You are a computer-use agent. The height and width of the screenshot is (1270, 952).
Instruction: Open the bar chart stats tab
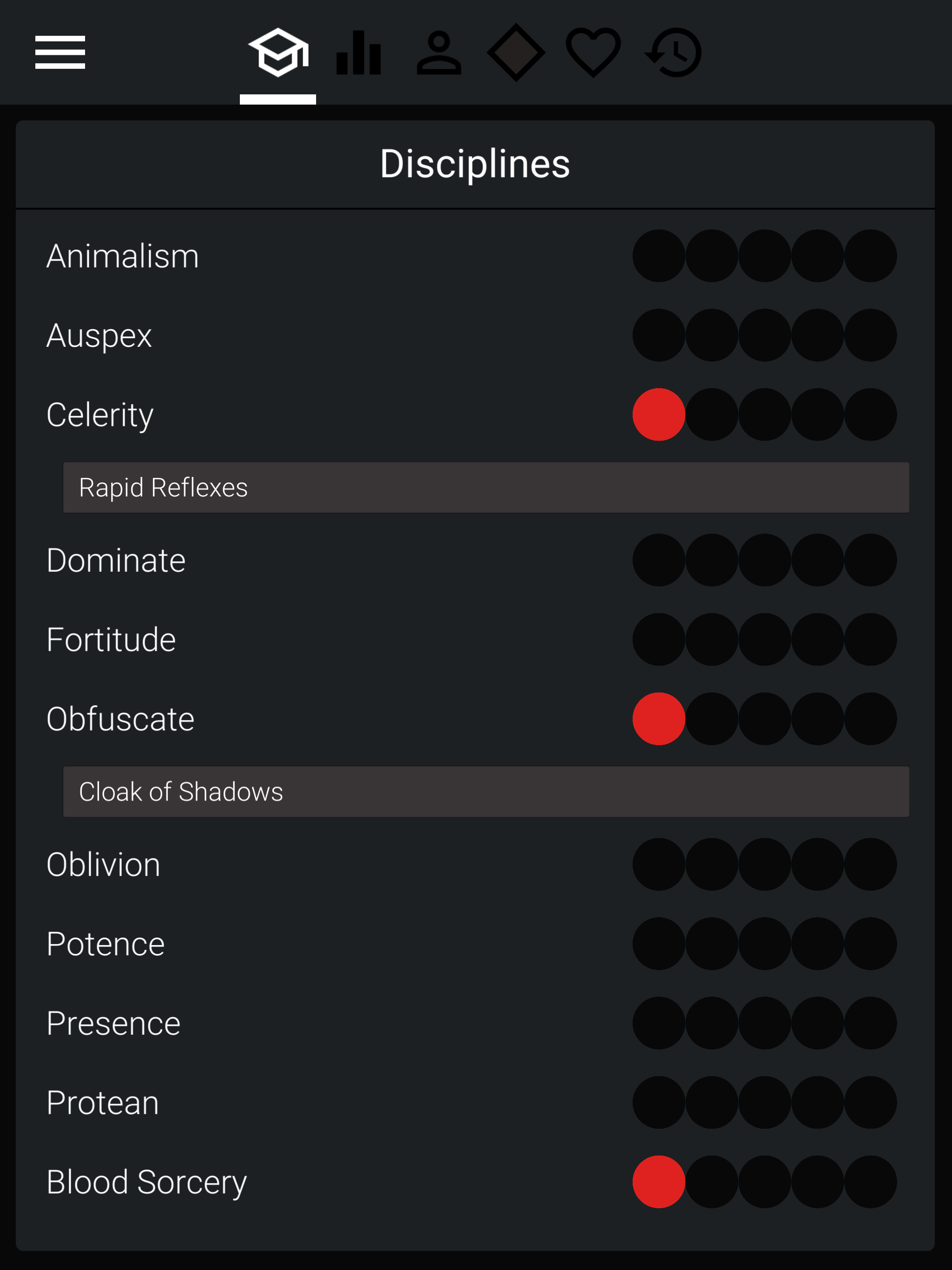(x=358, y=53)
